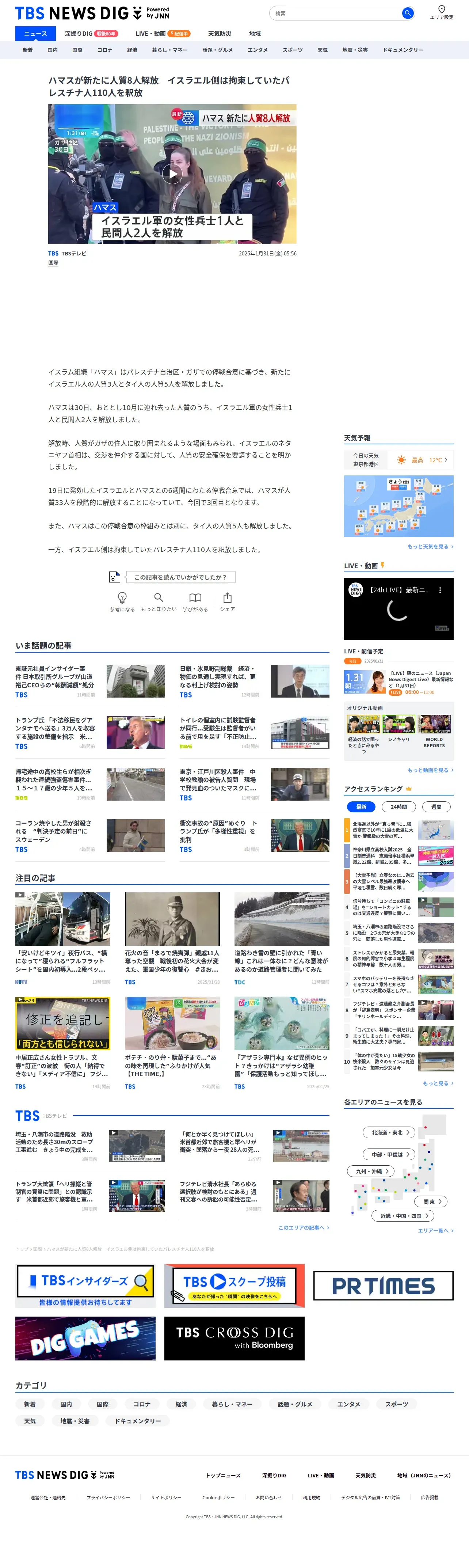Switch to the 天気防災 main tab
This screenshot has height=1568, width=469.
point(220,34)
